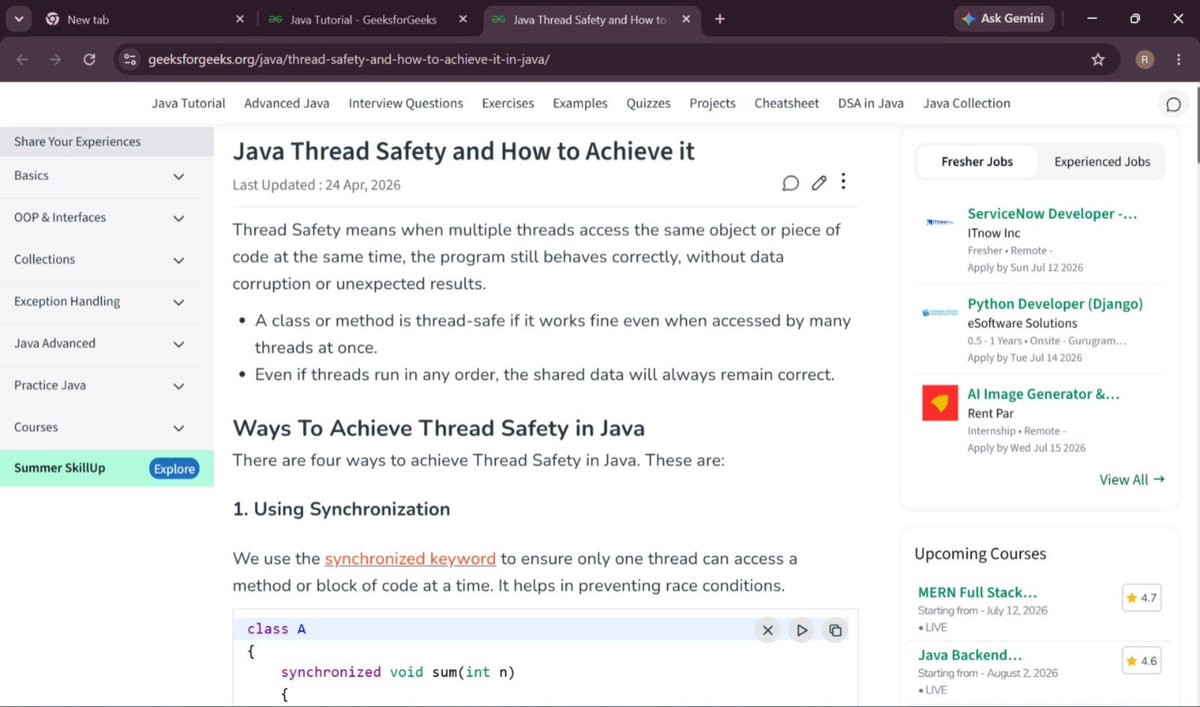1200x707 pixels.
Task: Click the browser back arrow
Action: tap(22, 60)
